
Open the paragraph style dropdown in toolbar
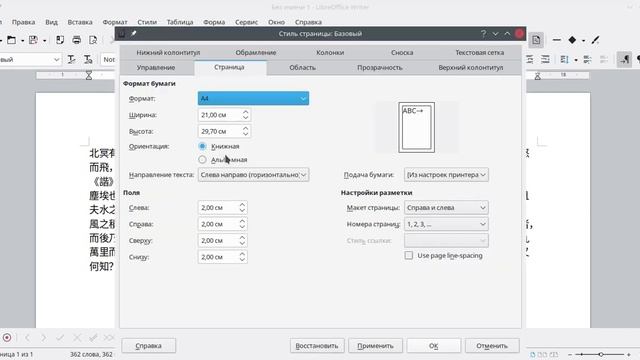[56, 60]
